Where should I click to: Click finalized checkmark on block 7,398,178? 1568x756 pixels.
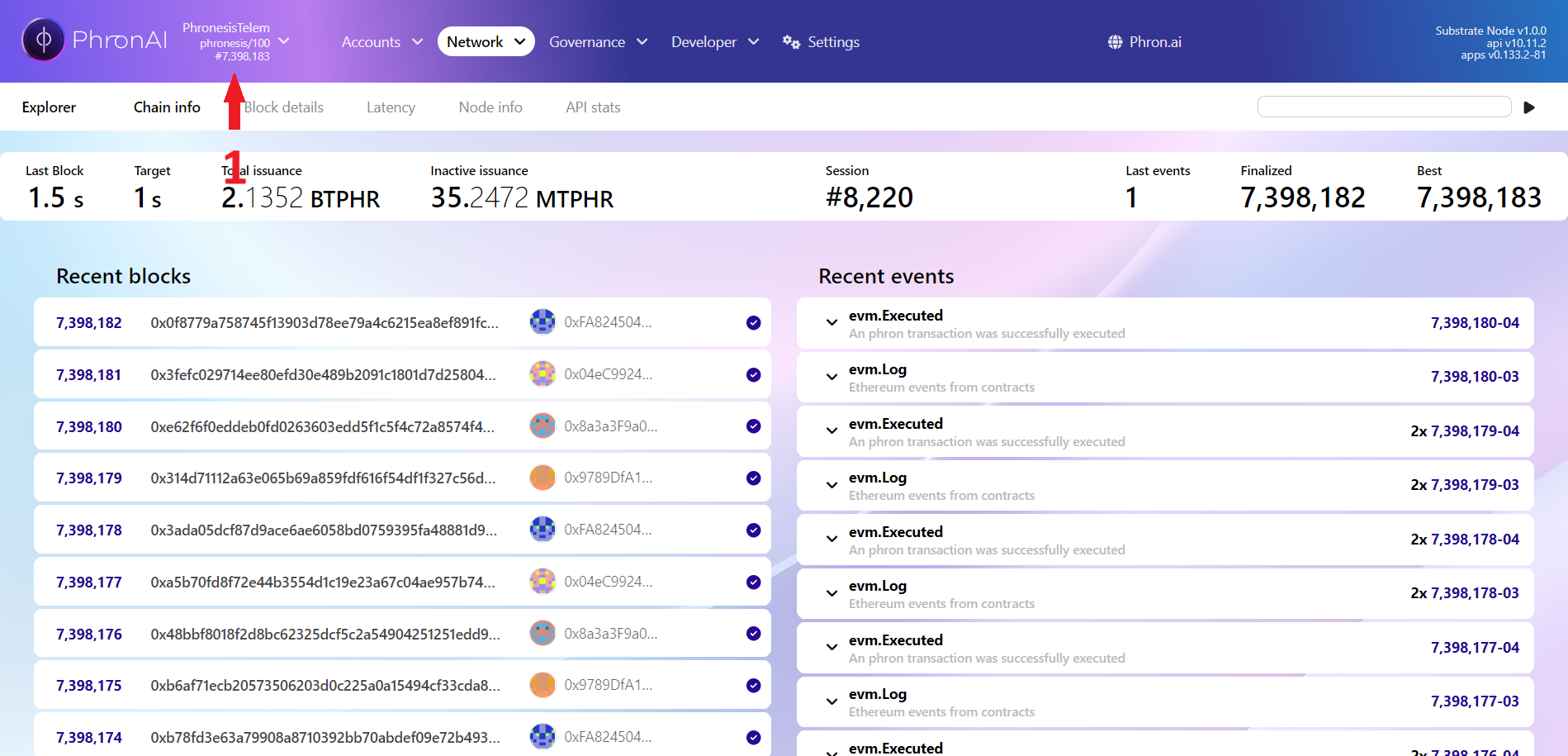coord(753,530)
